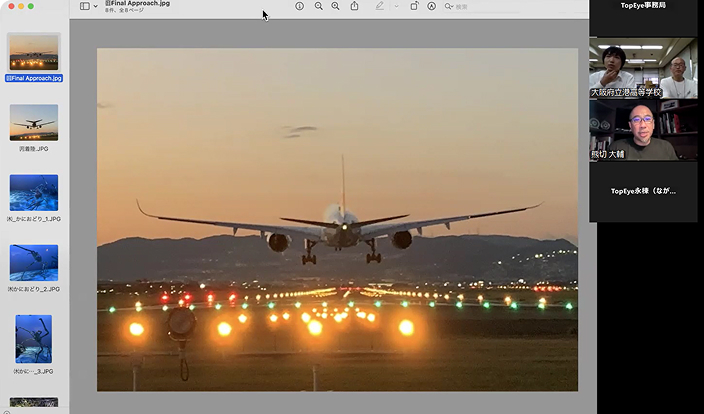
Task: Select the 熊切 大輔 video tile
Action: coord(643,130)
